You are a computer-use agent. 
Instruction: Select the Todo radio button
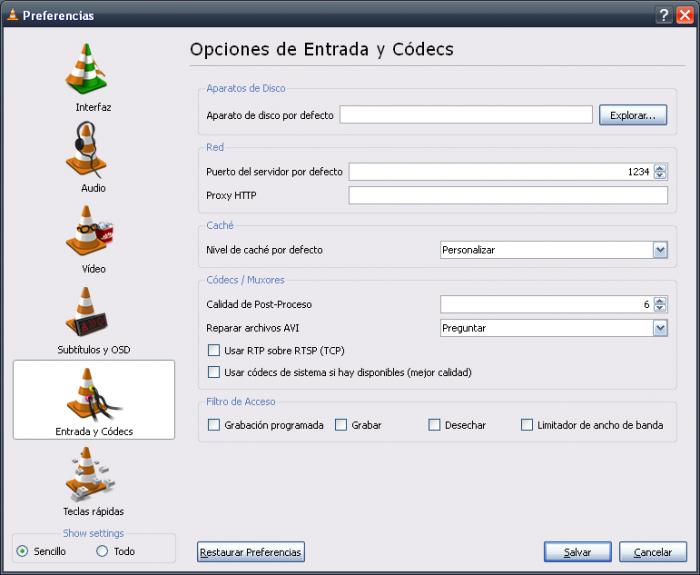tap(102, 551)
